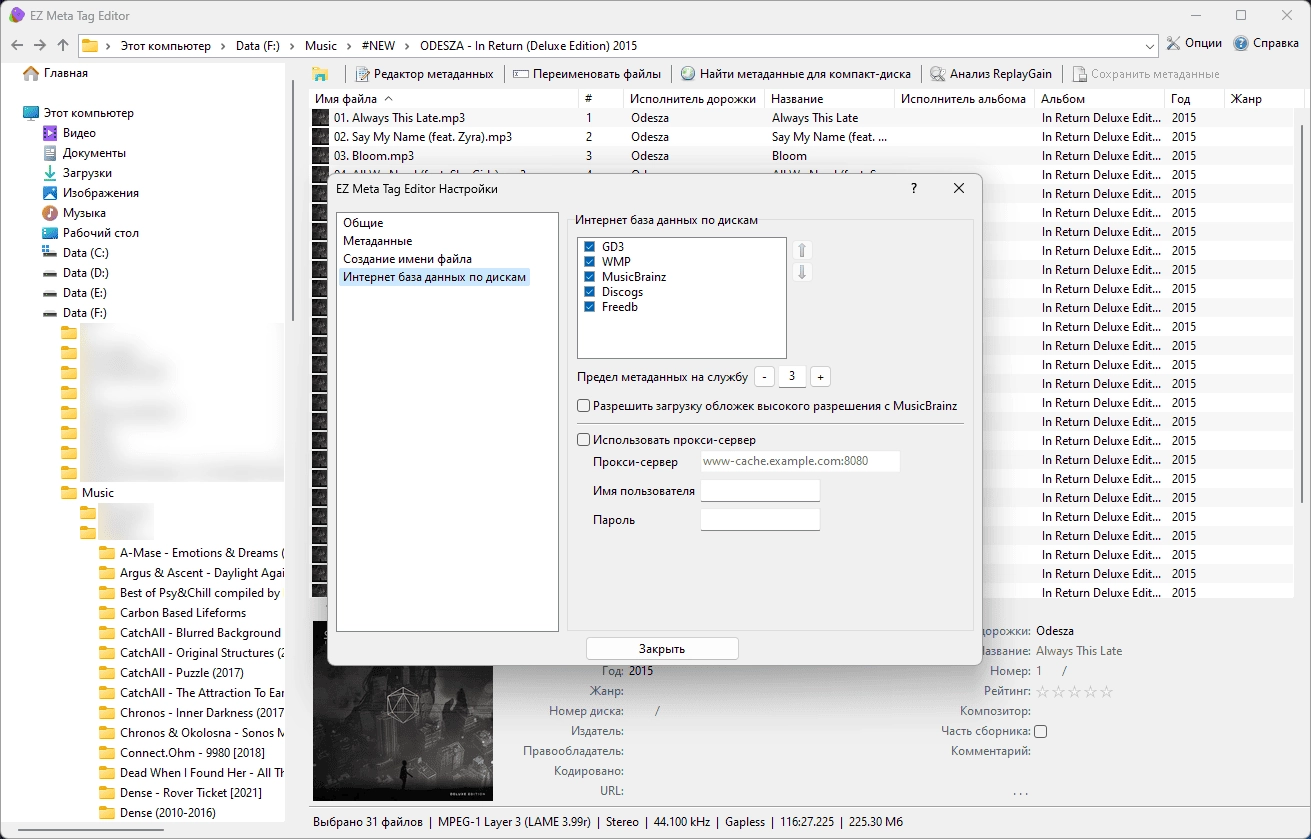Sort by Имя файла column header
This screenshot has width=1311, height=839.
(x=444, y=99)
